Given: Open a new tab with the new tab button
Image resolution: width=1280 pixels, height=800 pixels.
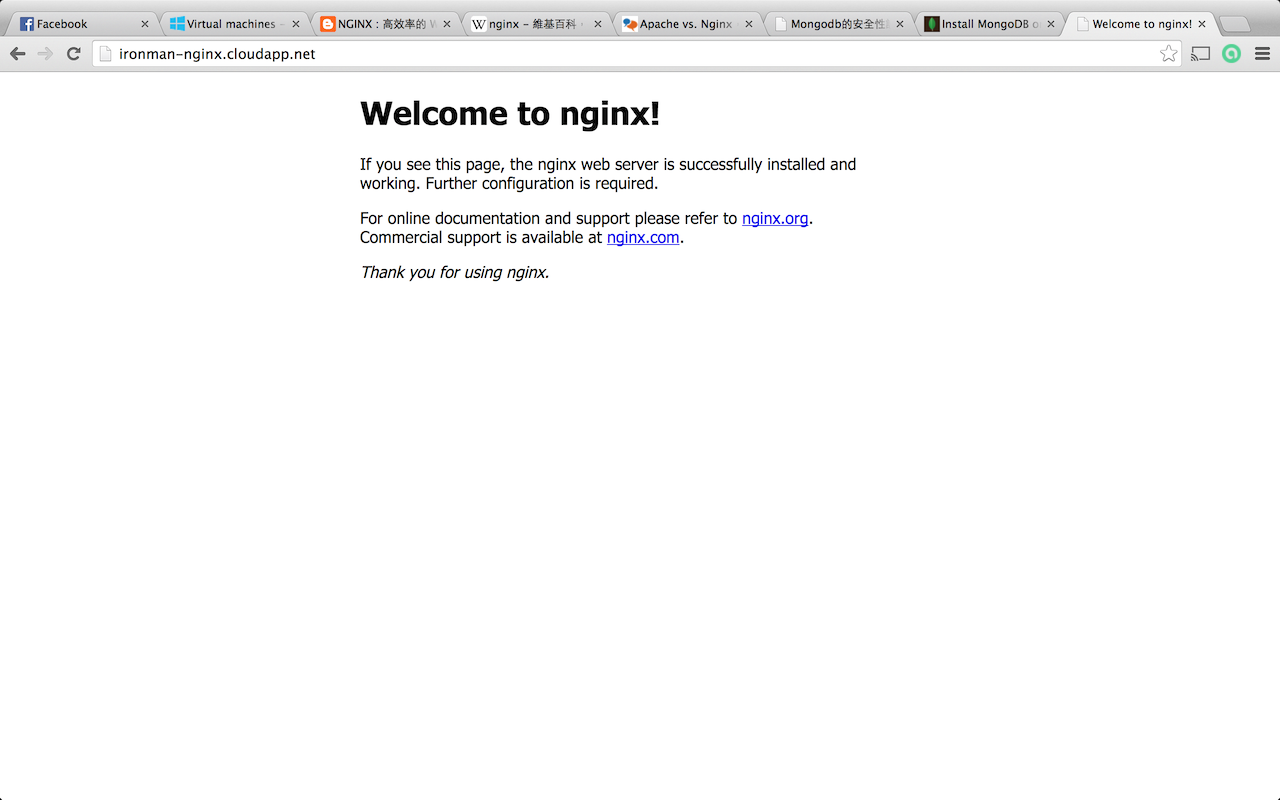Looking at the screenshot, I should [1236, 25].
